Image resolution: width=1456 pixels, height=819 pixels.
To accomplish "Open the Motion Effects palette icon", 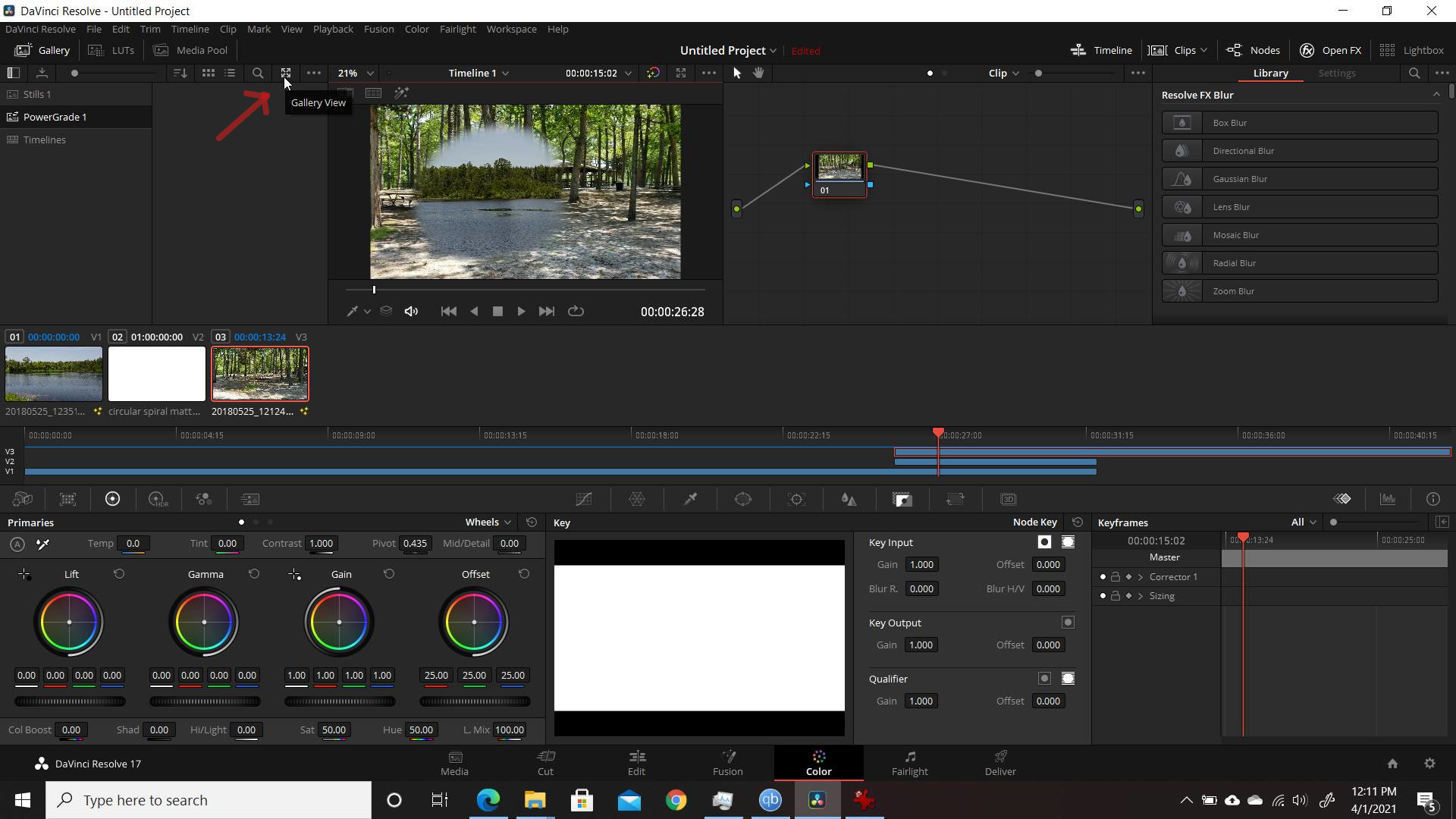I will click(x=249, y=499).
